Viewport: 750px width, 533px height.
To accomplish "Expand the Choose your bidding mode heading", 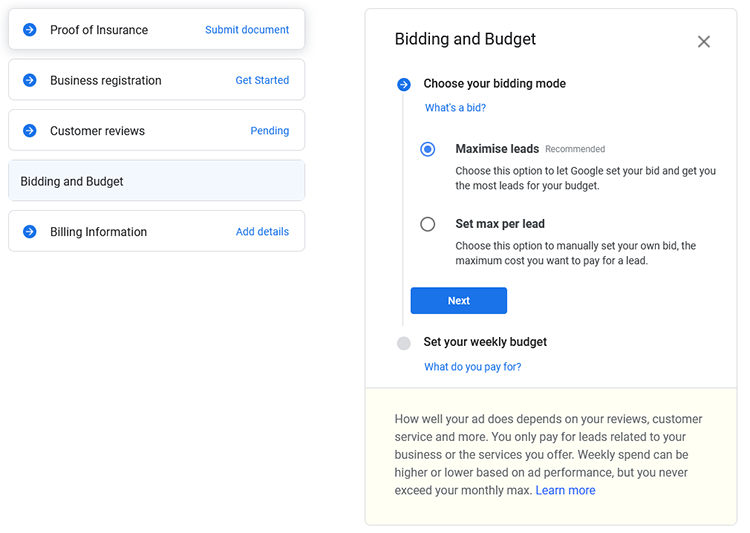I will pyautogui.click(x=495, y=84).
